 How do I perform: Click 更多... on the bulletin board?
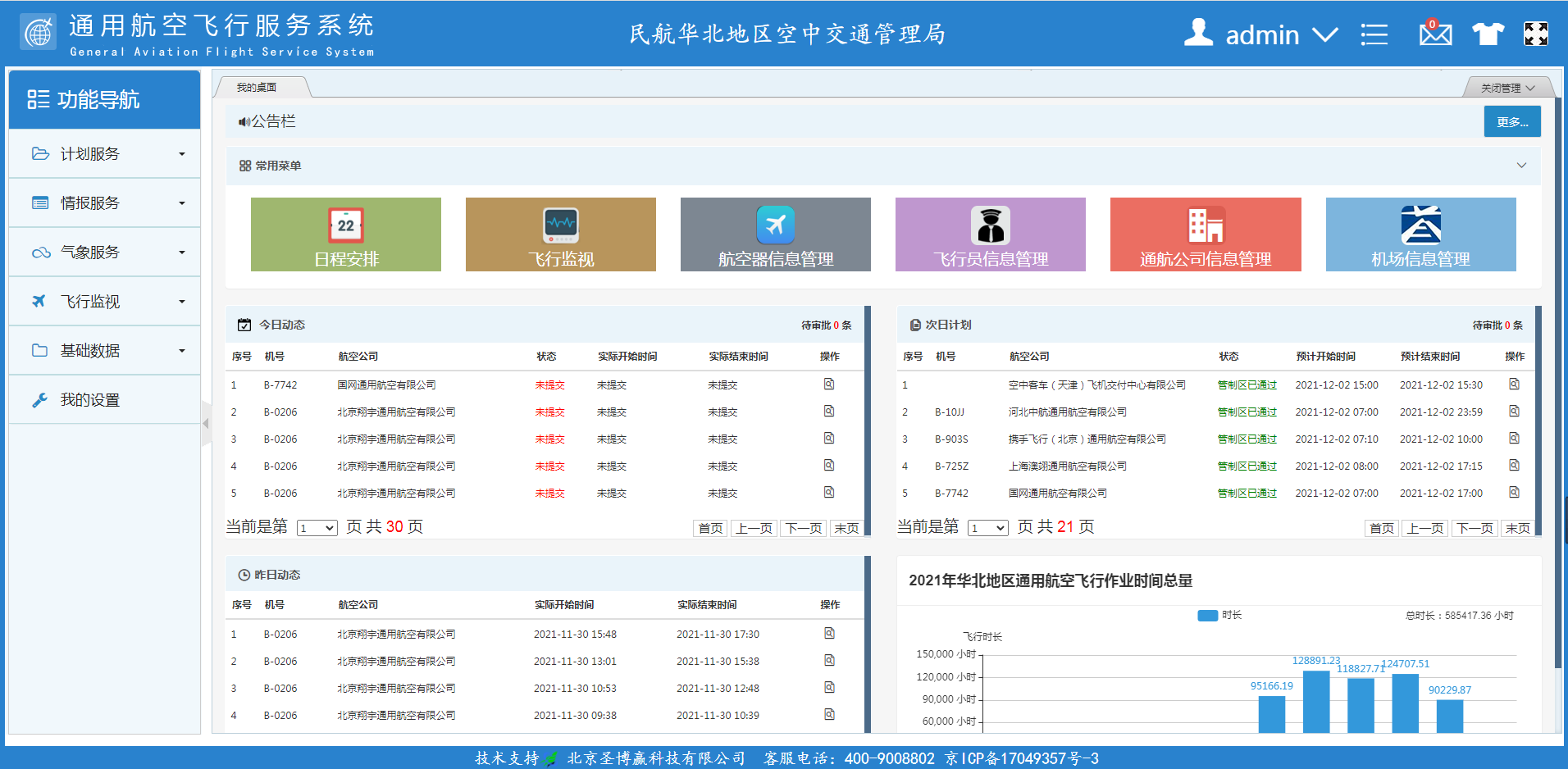point(1512,121)
